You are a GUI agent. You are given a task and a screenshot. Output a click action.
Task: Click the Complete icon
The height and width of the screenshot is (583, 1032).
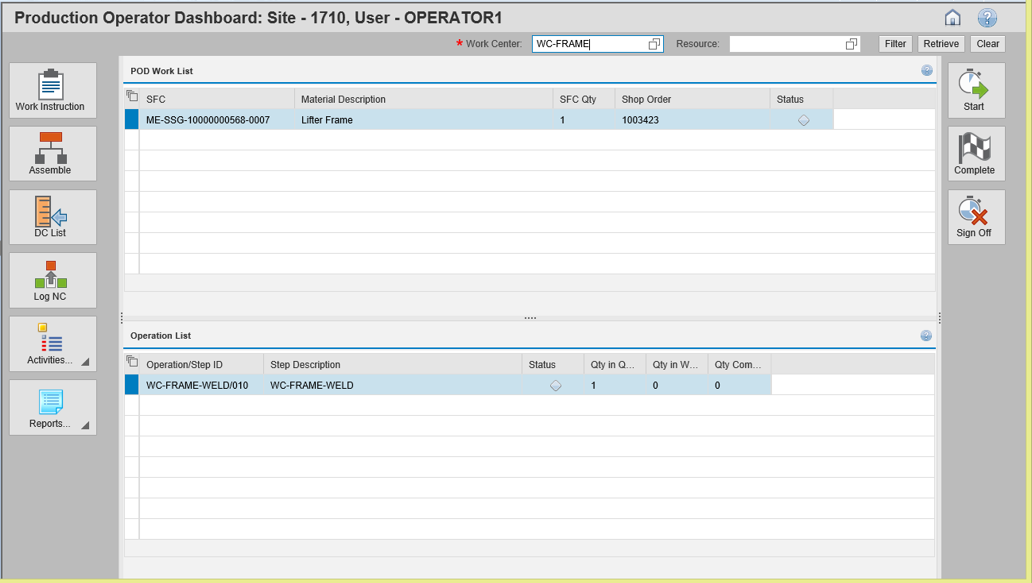pyautogui.click(x=976, y=153)
